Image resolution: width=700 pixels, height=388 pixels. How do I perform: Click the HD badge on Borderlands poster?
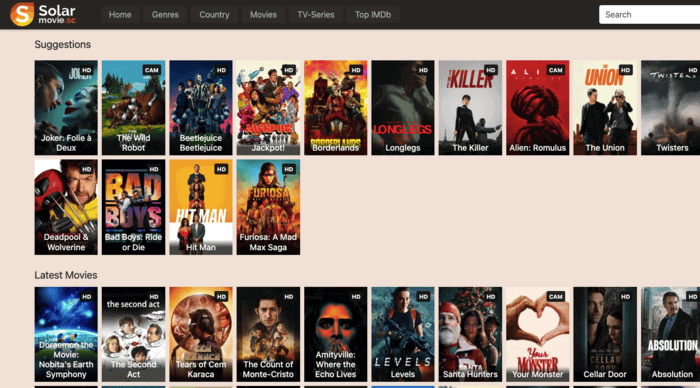point(356,70)
